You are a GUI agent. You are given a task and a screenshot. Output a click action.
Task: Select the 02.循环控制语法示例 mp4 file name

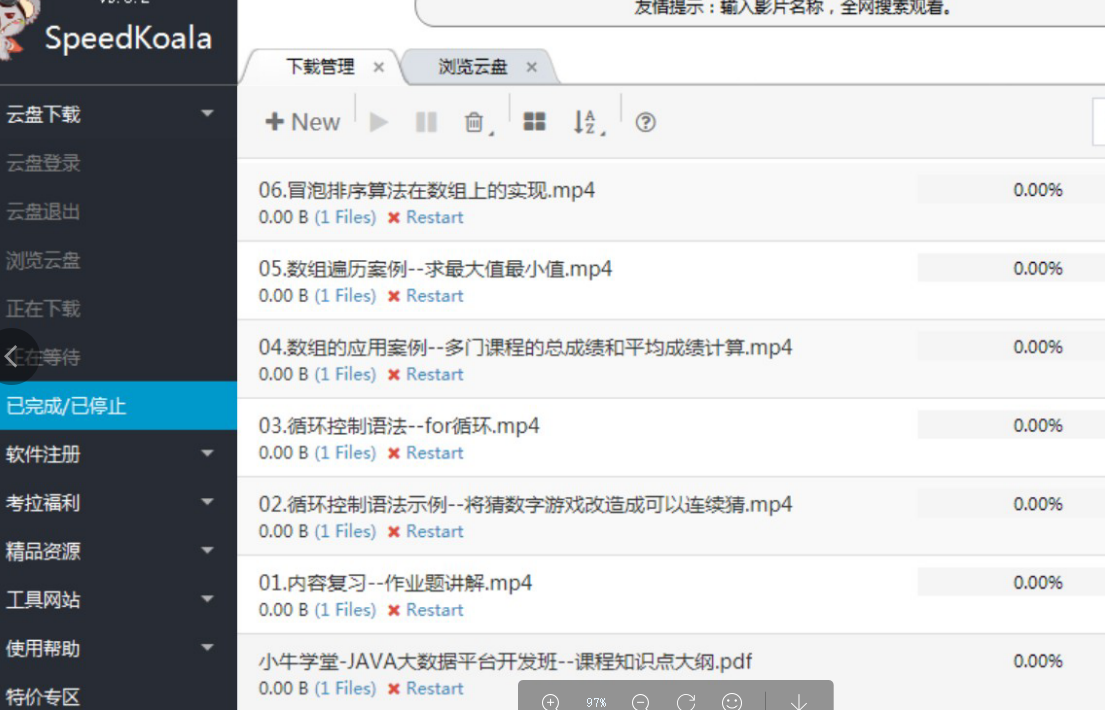click(x=525, y=505)
